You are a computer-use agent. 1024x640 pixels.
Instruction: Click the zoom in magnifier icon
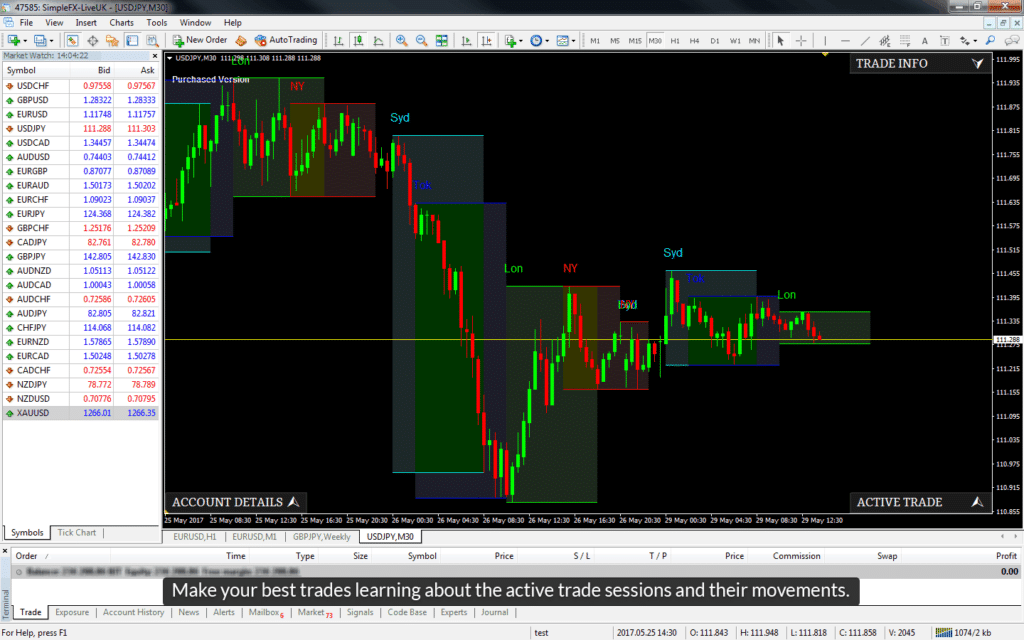(x=402, y=41)
